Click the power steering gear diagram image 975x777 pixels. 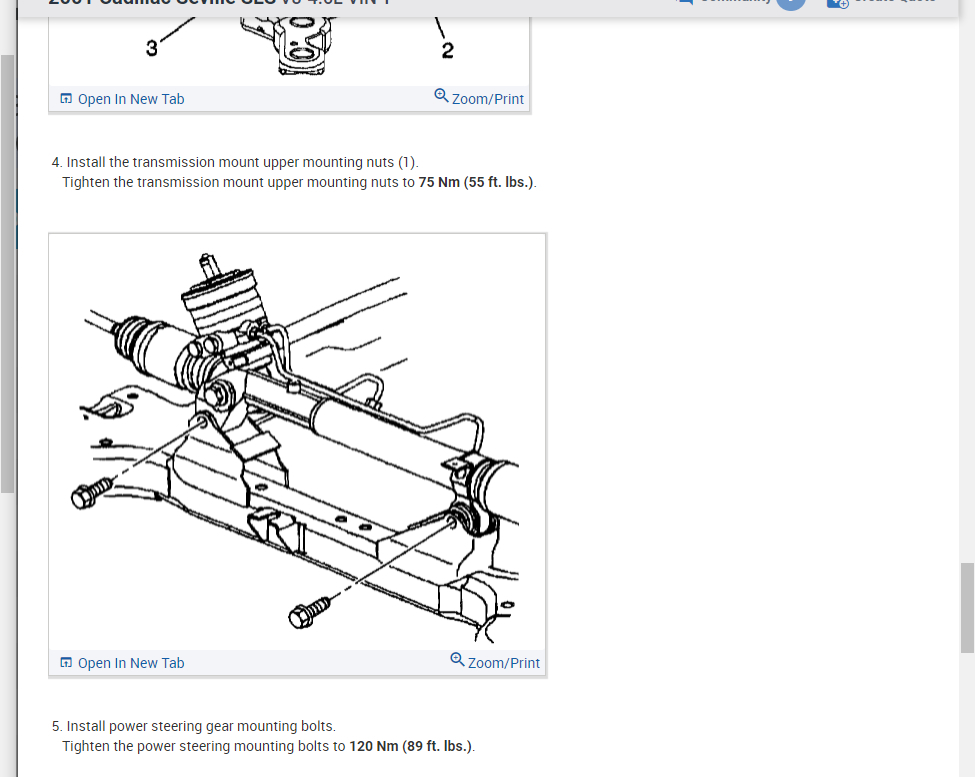(297, 443)
